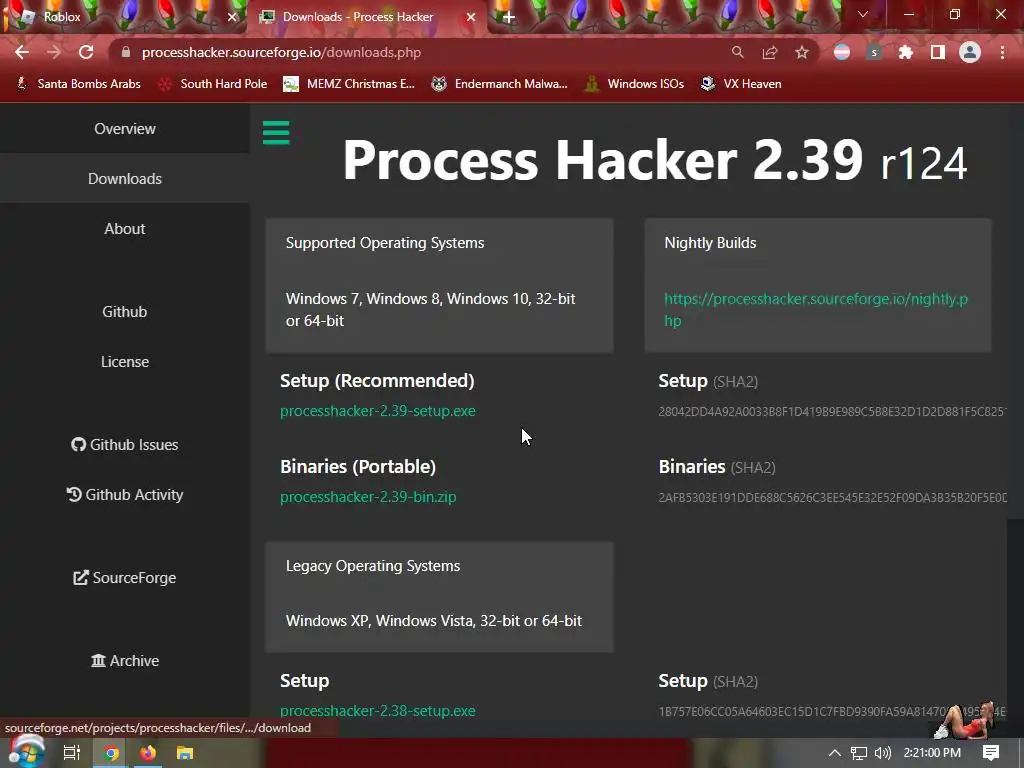The height and width of the screenshot is (768, 1024).
Task: Open the Chrome profile avatar
Action: point(970,52)
